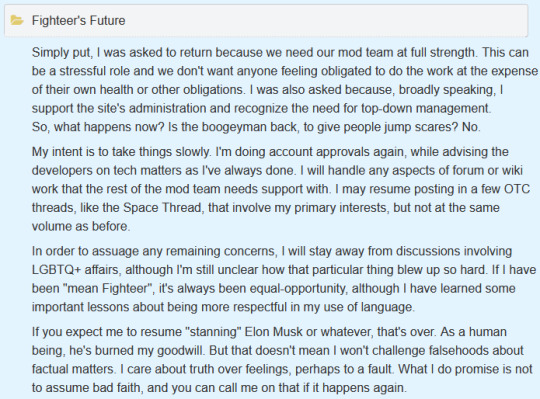Collapse the Fighteer's Future folder header
This screenshot has width=540, height=399.
pos(266,20)
